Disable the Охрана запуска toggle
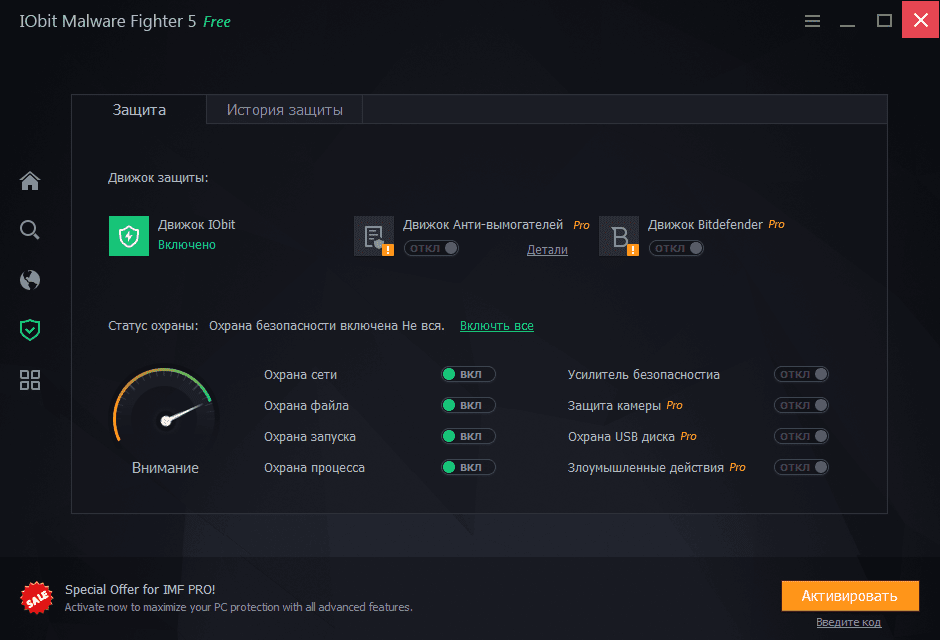The width and height of the screenshot is (940, 640). tap(468, 436)
